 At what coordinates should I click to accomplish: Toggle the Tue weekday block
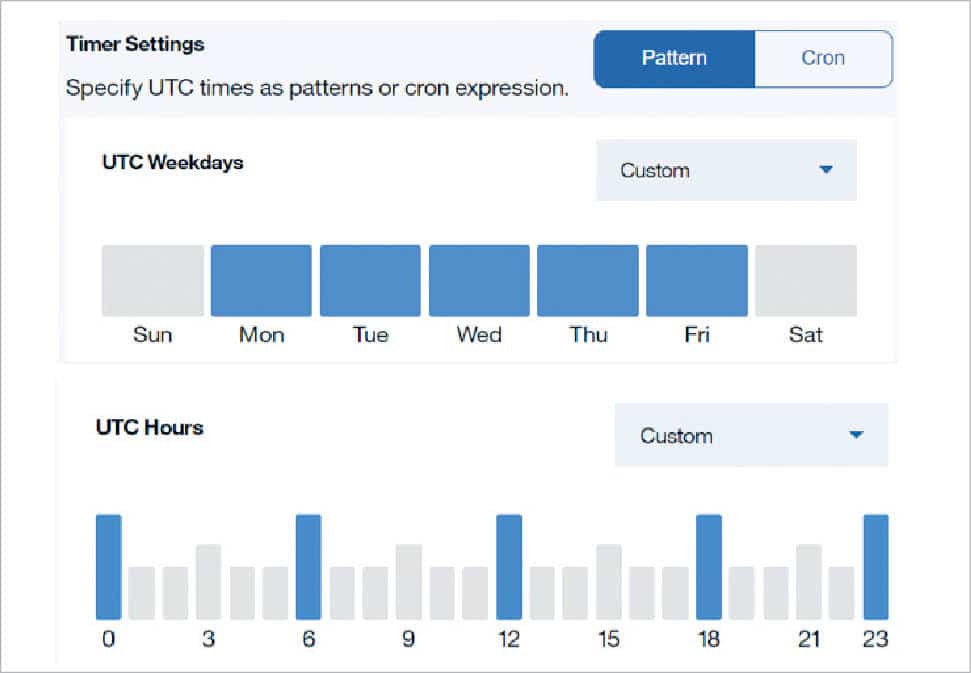click(370, 281)
